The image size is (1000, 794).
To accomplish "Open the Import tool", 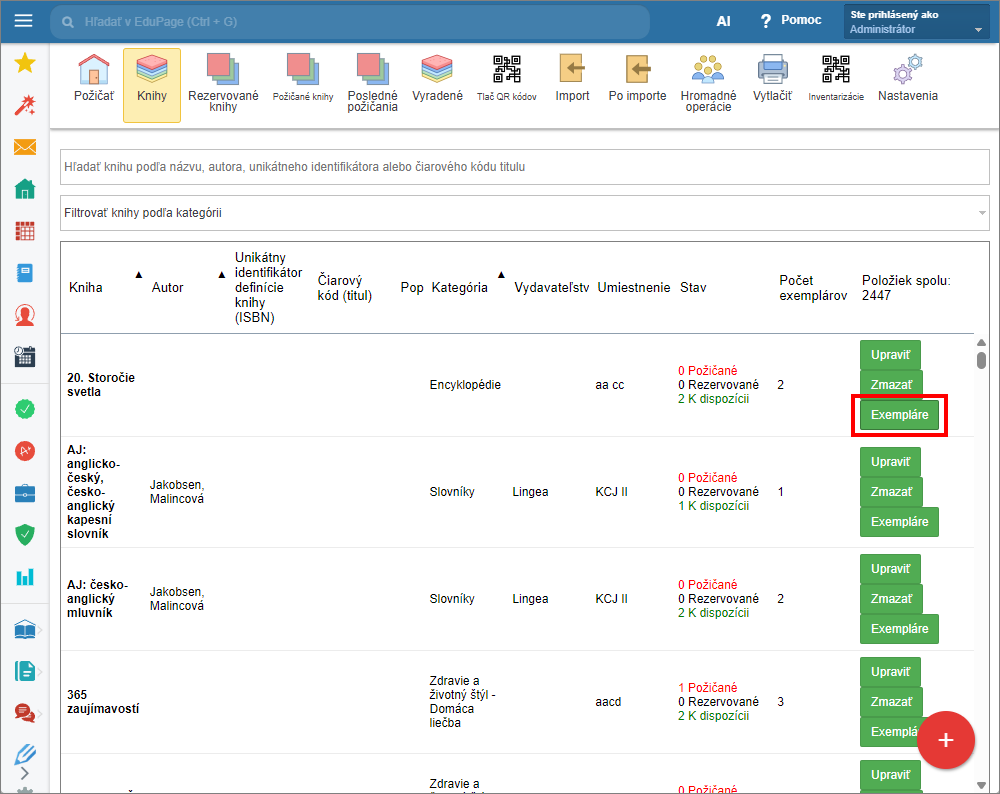I will pyautogui.click(x=572, y=80).
